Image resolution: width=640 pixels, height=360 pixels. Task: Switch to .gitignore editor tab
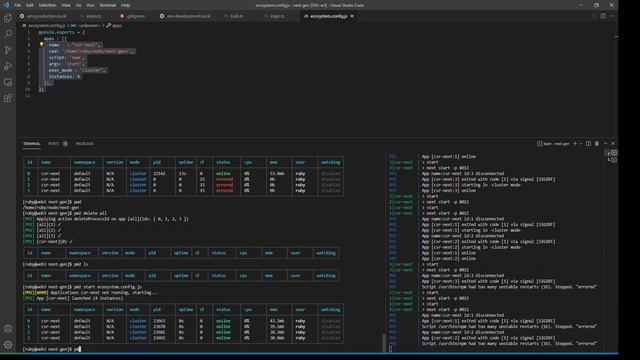coord(133,16)
